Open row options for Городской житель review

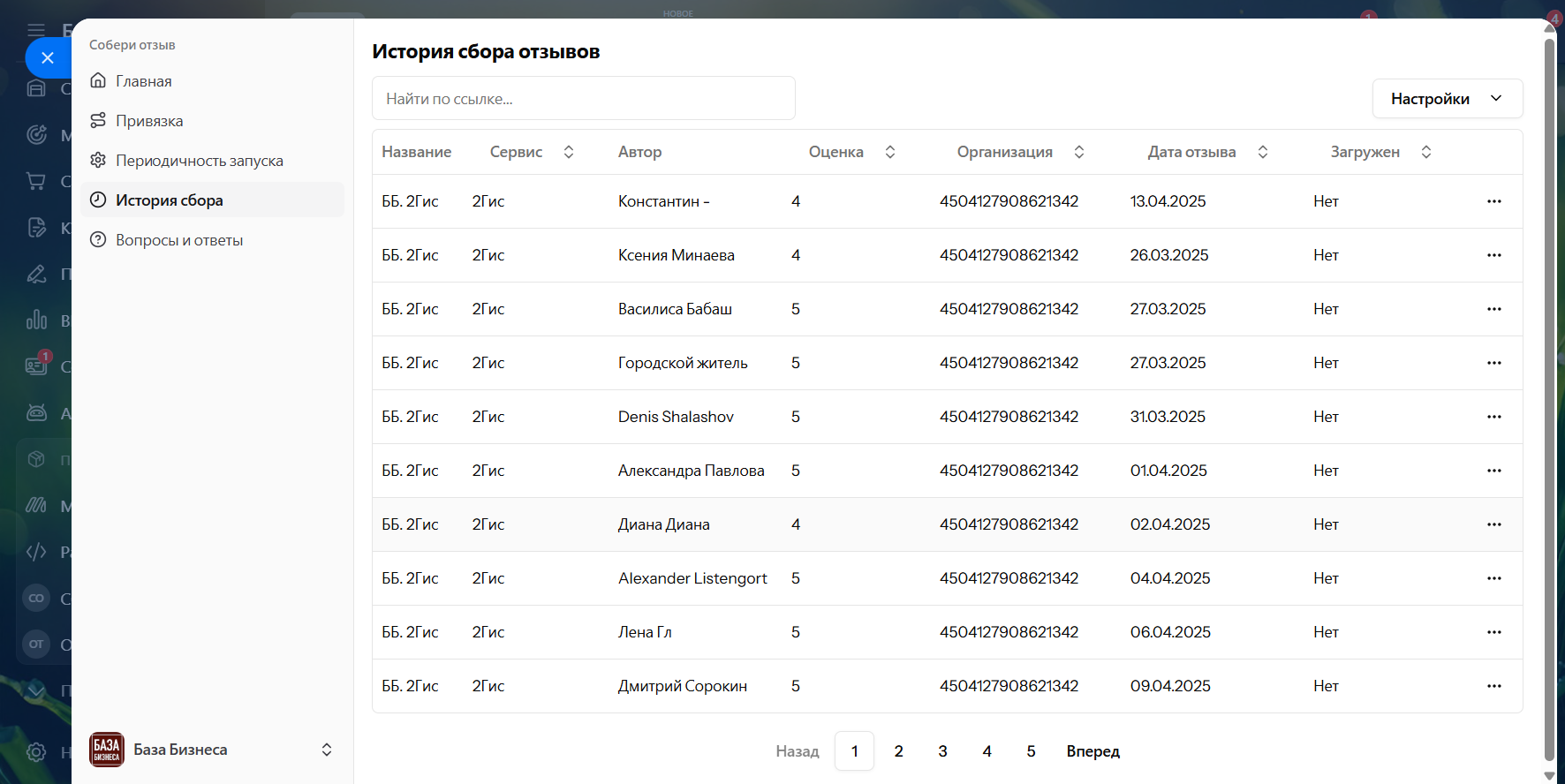(x=1494, y=363)
